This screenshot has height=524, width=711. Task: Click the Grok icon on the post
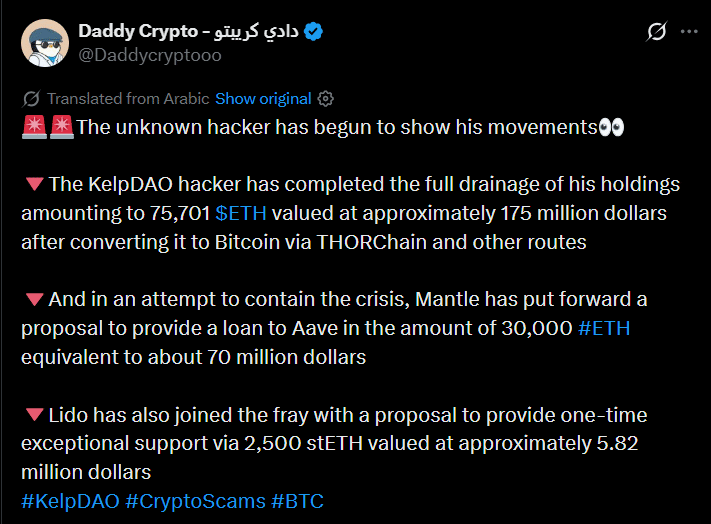click(657, 32)
